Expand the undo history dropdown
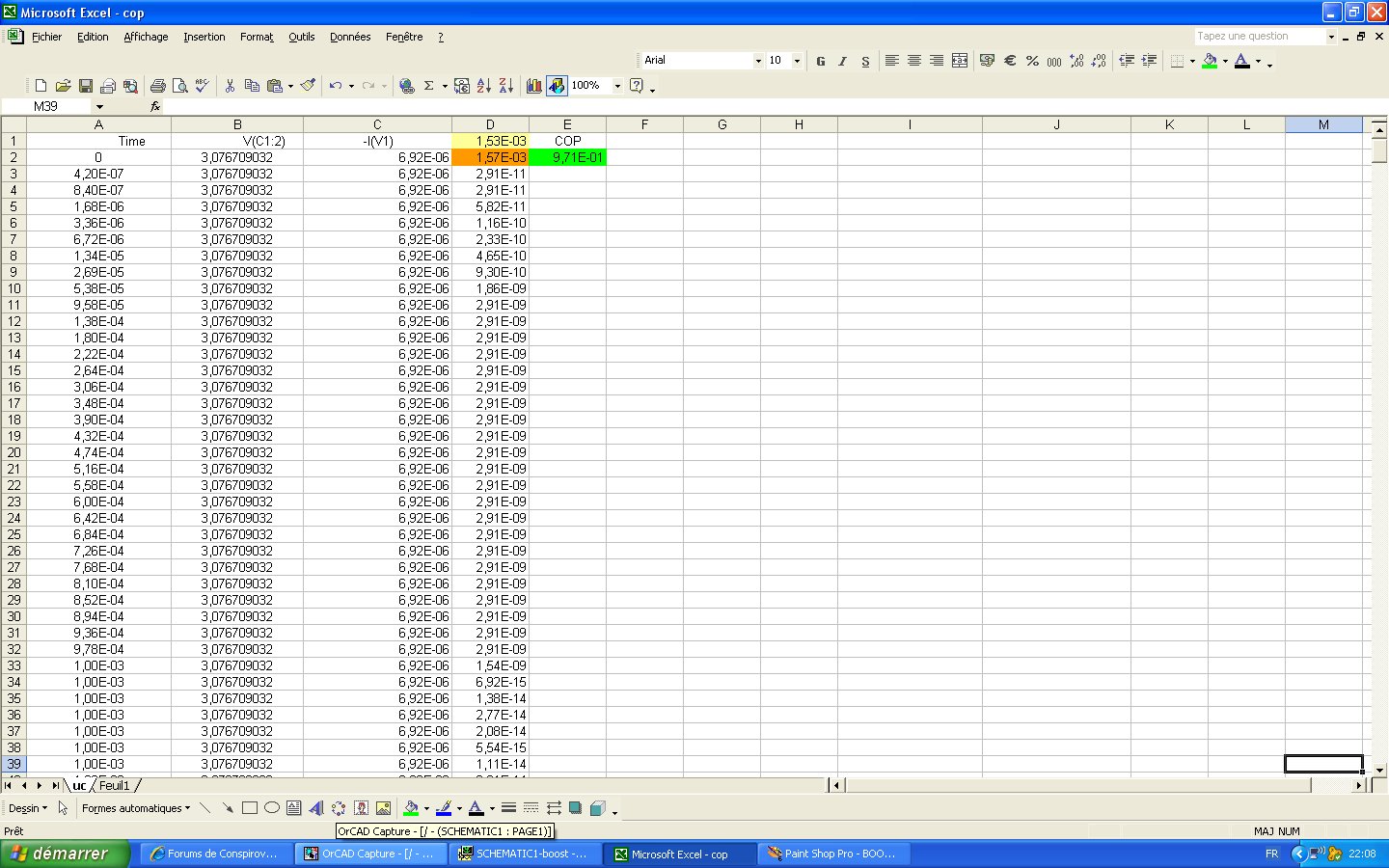Image resolution: width=1389 pixels, height=868 pixels. coord(351,86)
